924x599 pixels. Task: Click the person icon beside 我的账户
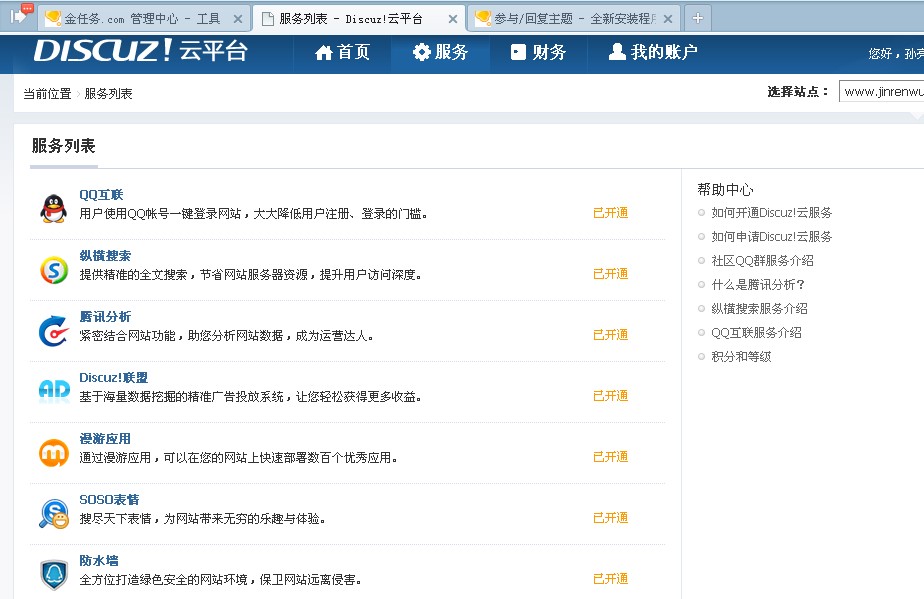point(617,52)
